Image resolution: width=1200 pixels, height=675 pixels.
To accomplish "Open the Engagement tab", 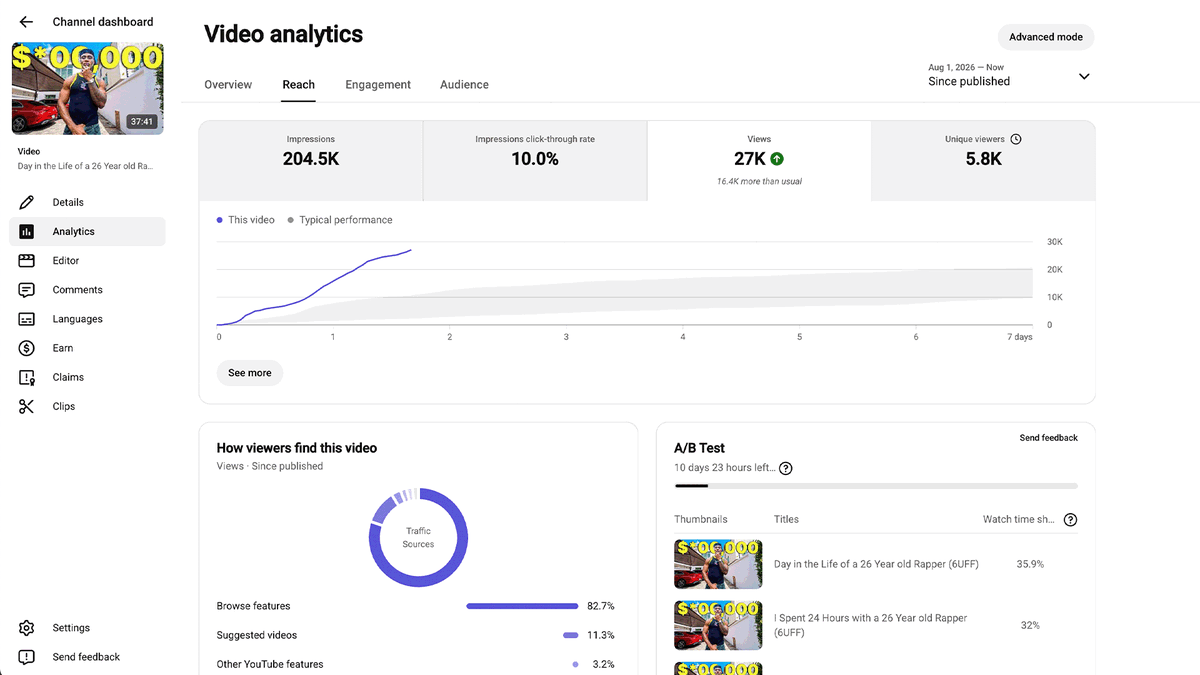I will point(378,85).
